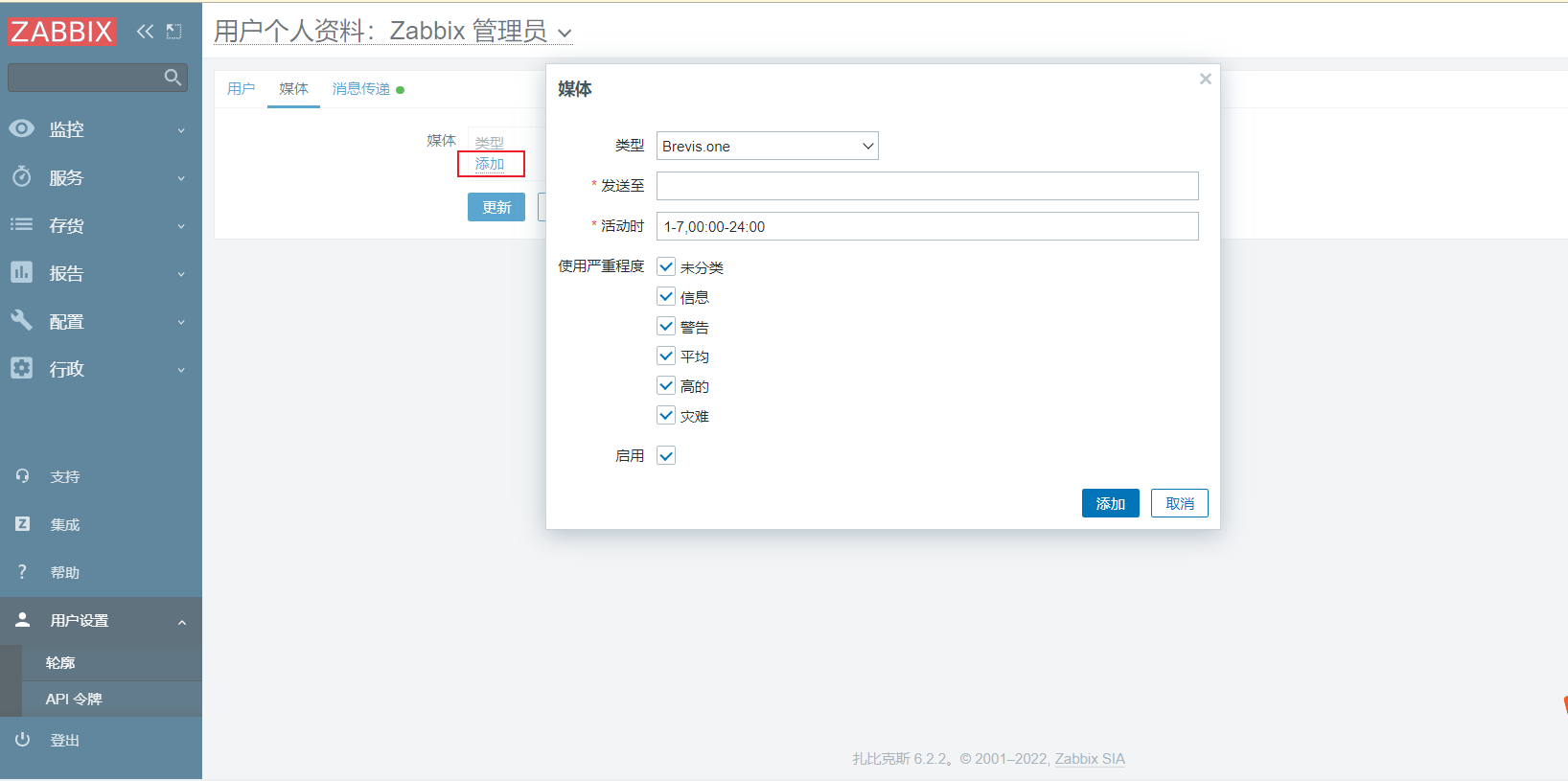Click the ZABBIX logo
Viewport: 1568px width, 781px height.
61,32
